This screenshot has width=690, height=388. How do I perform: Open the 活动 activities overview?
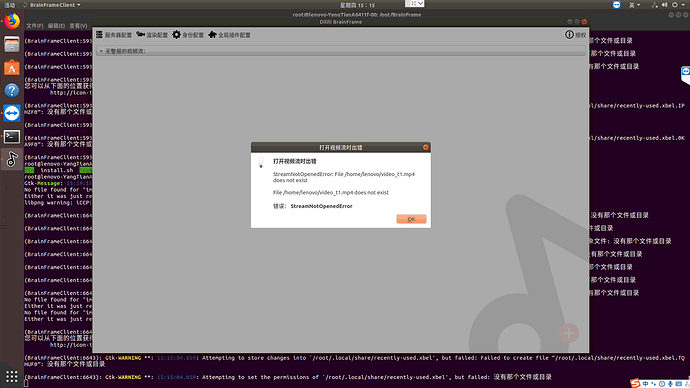pos(10,5)
